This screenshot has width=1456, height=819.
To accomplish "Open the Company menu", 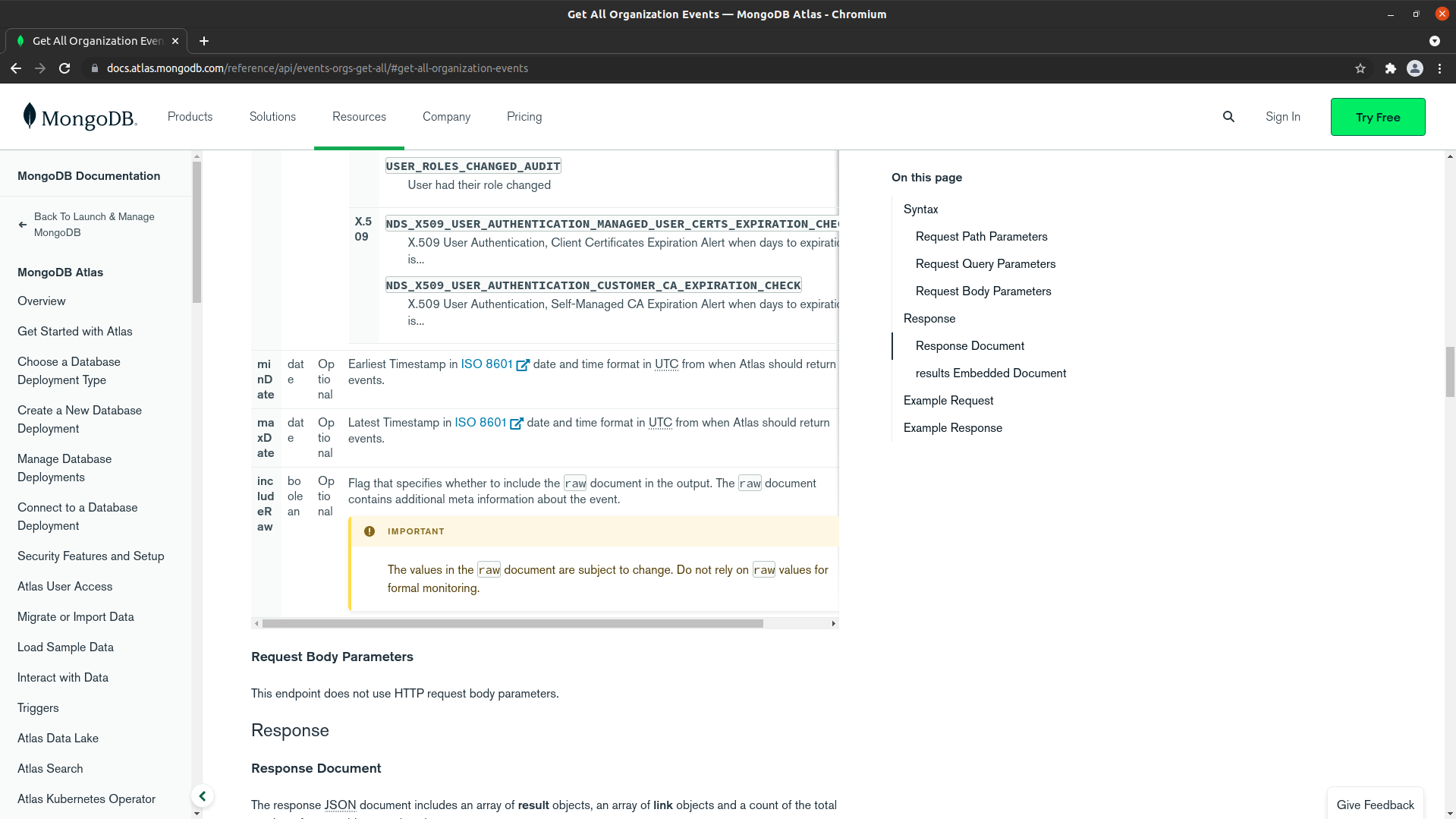I will (x=446, y=117).
